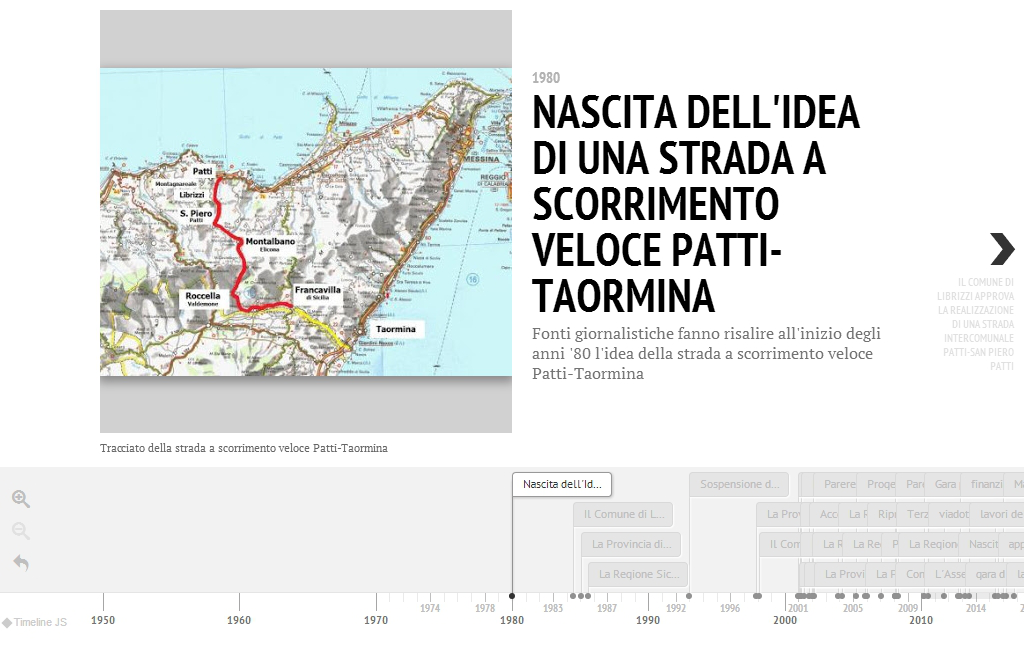Return to the timeline beginning arrow
This screenshot has height=651, width=1024.
pyautogui.click(x=21, y=562)
